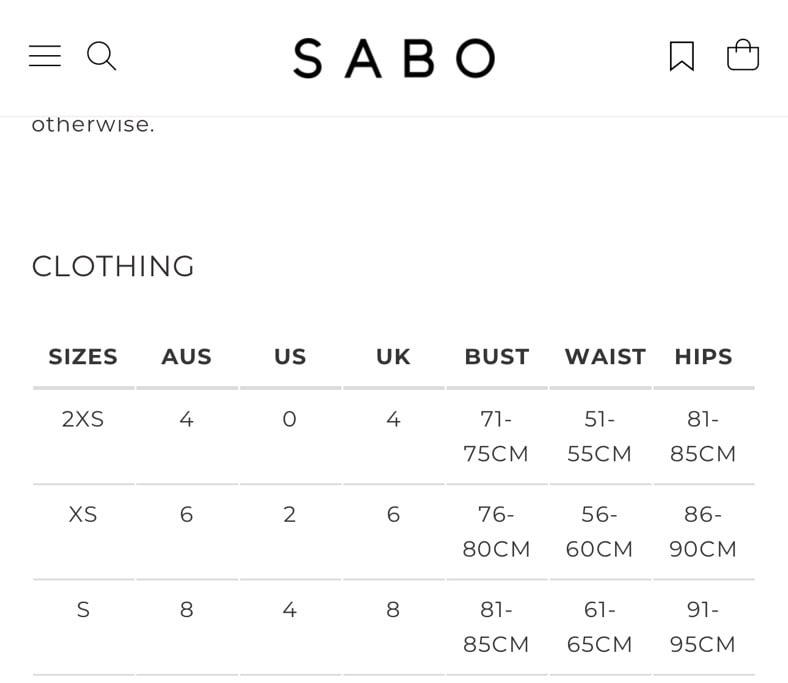
Task: Open the search magnifier icon
Action: [102, 56]
